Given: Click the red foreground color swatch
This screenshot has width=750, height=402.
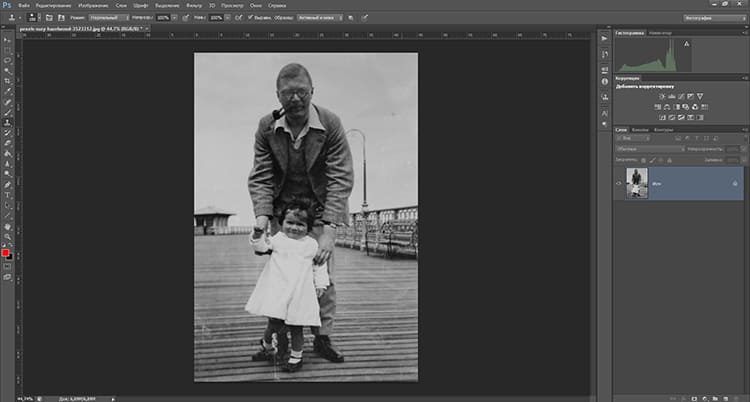Looking at the screenshot, I should pyautogui.click(x=5, y=253).
